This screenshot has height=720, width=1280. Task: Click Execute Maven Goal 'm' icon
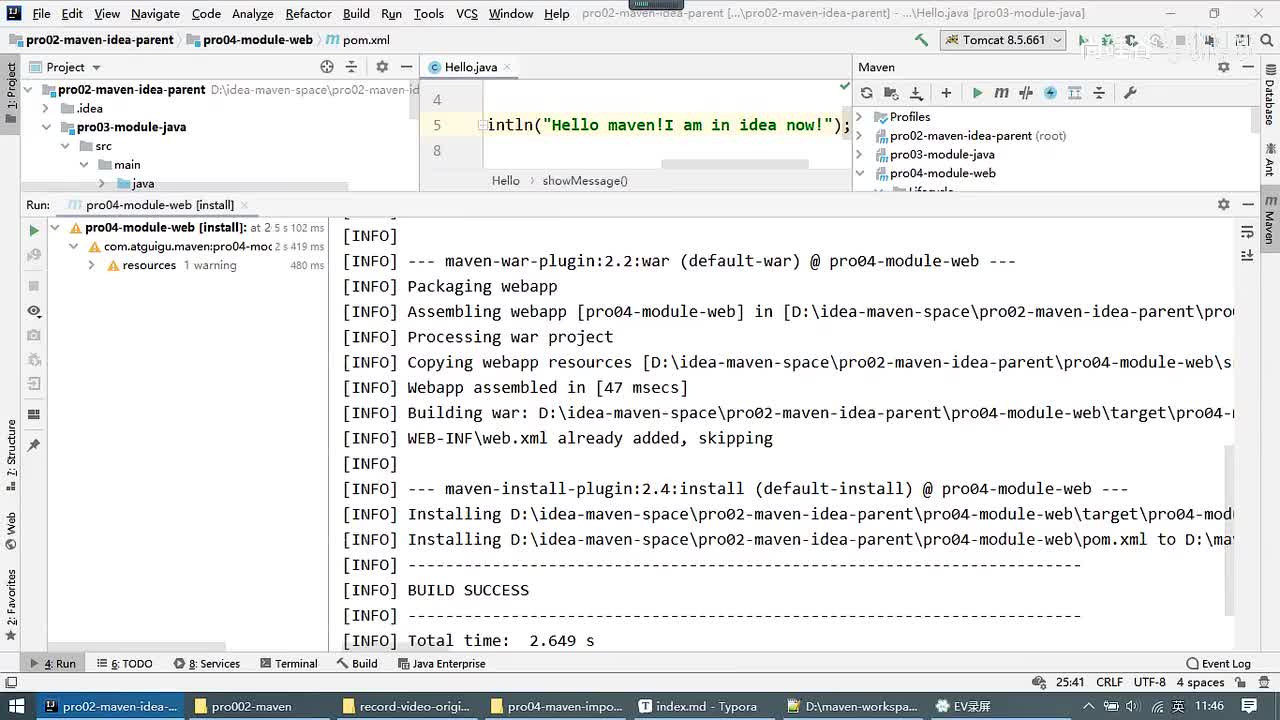tap(1001, 93)
